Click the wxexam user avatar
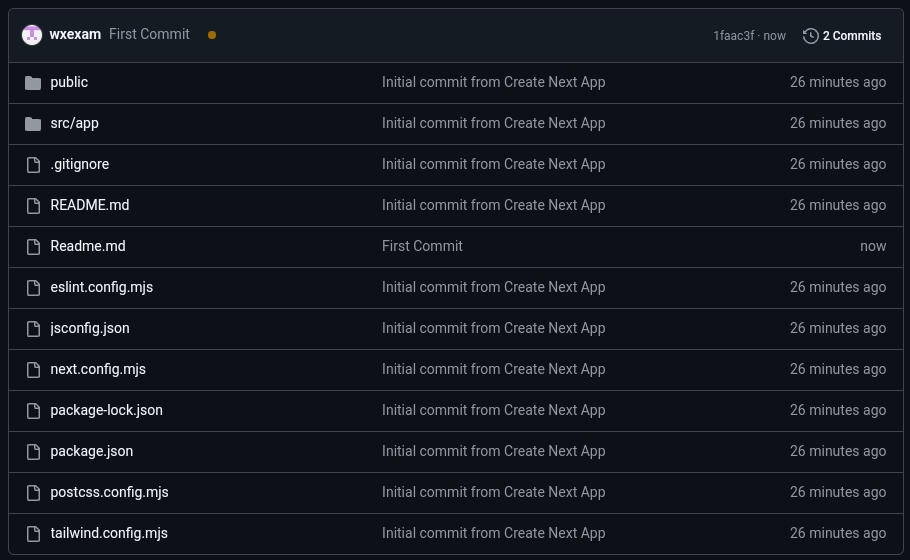The height and width of the screenshot is (560, 910). click(x=32, y=35)
